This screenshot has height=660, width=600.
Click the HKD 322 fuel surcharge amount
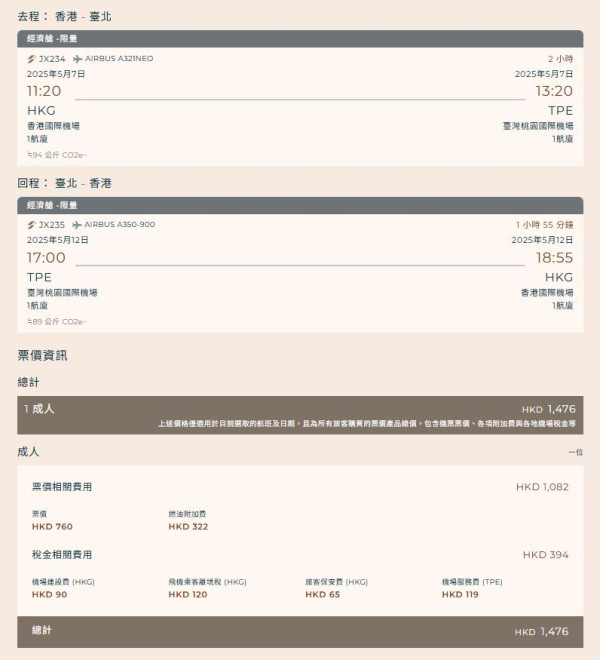(188, 527)
